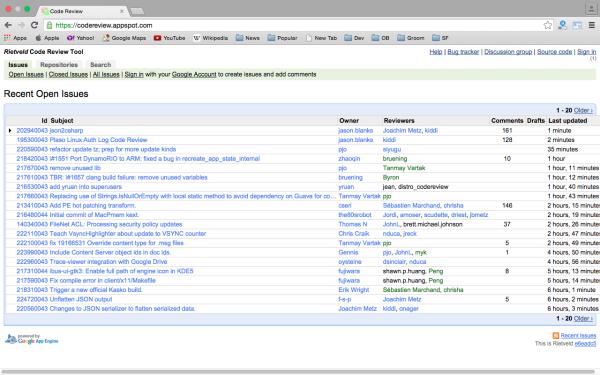600x375 pixels.
Task: Expand the json2csharp issue row triangle
Action: pos(10,130)
